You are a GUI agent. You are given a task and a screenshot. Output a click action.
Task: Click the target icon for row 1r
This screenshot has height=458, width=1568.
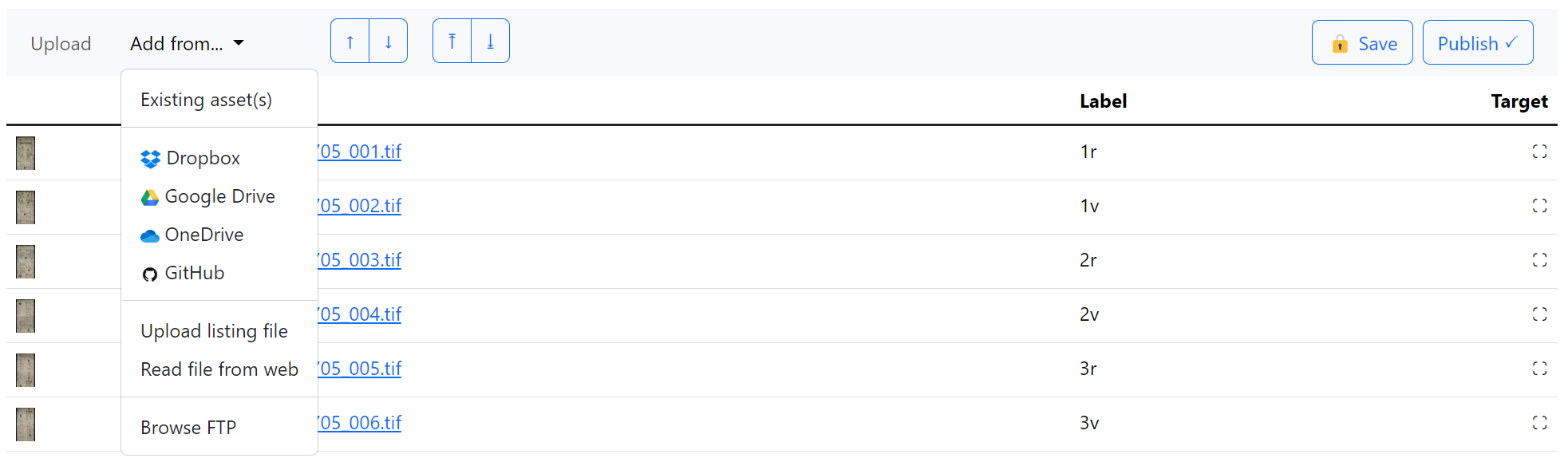1539,152
